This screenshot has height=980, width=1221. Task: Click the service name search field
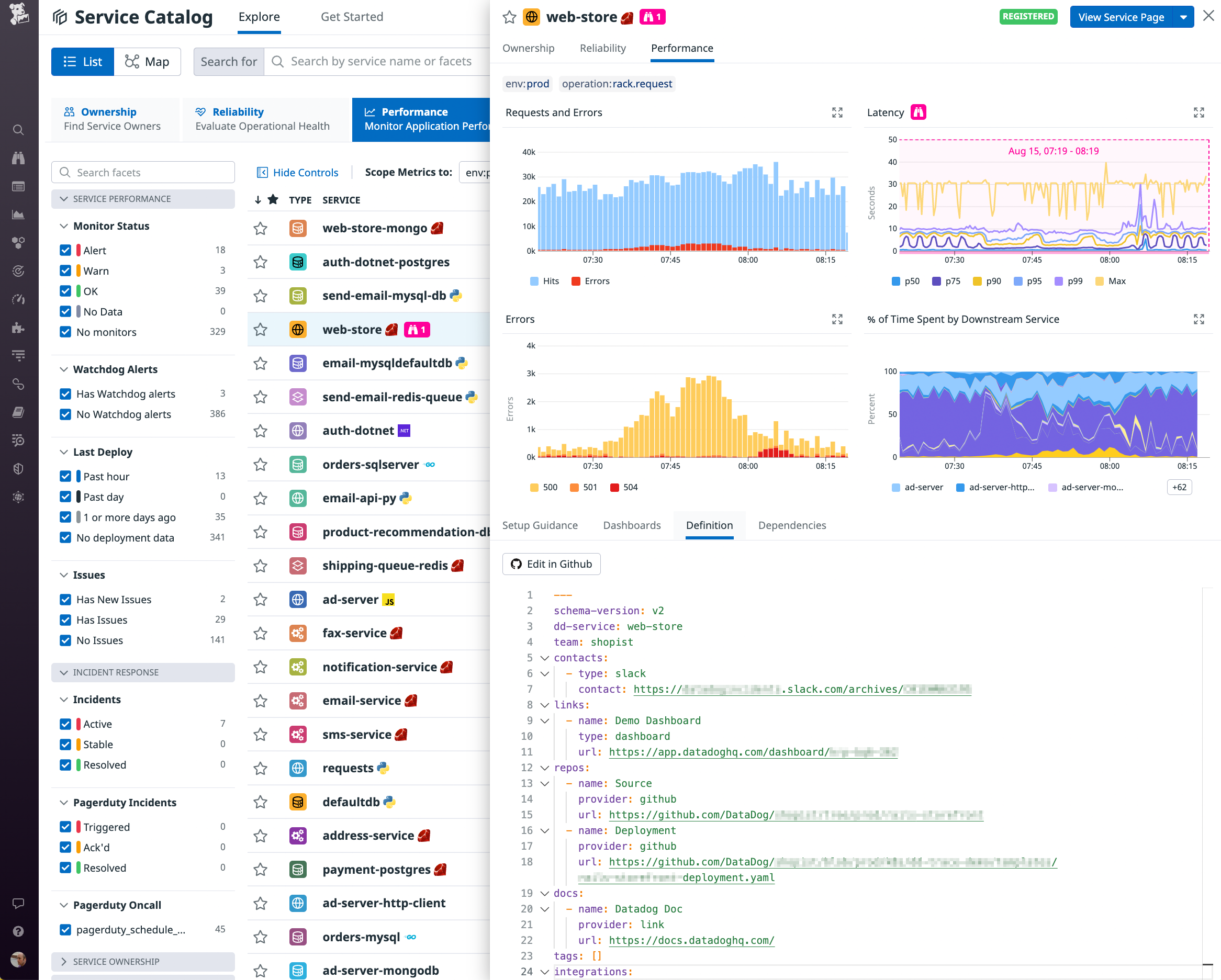pos(379,61)
